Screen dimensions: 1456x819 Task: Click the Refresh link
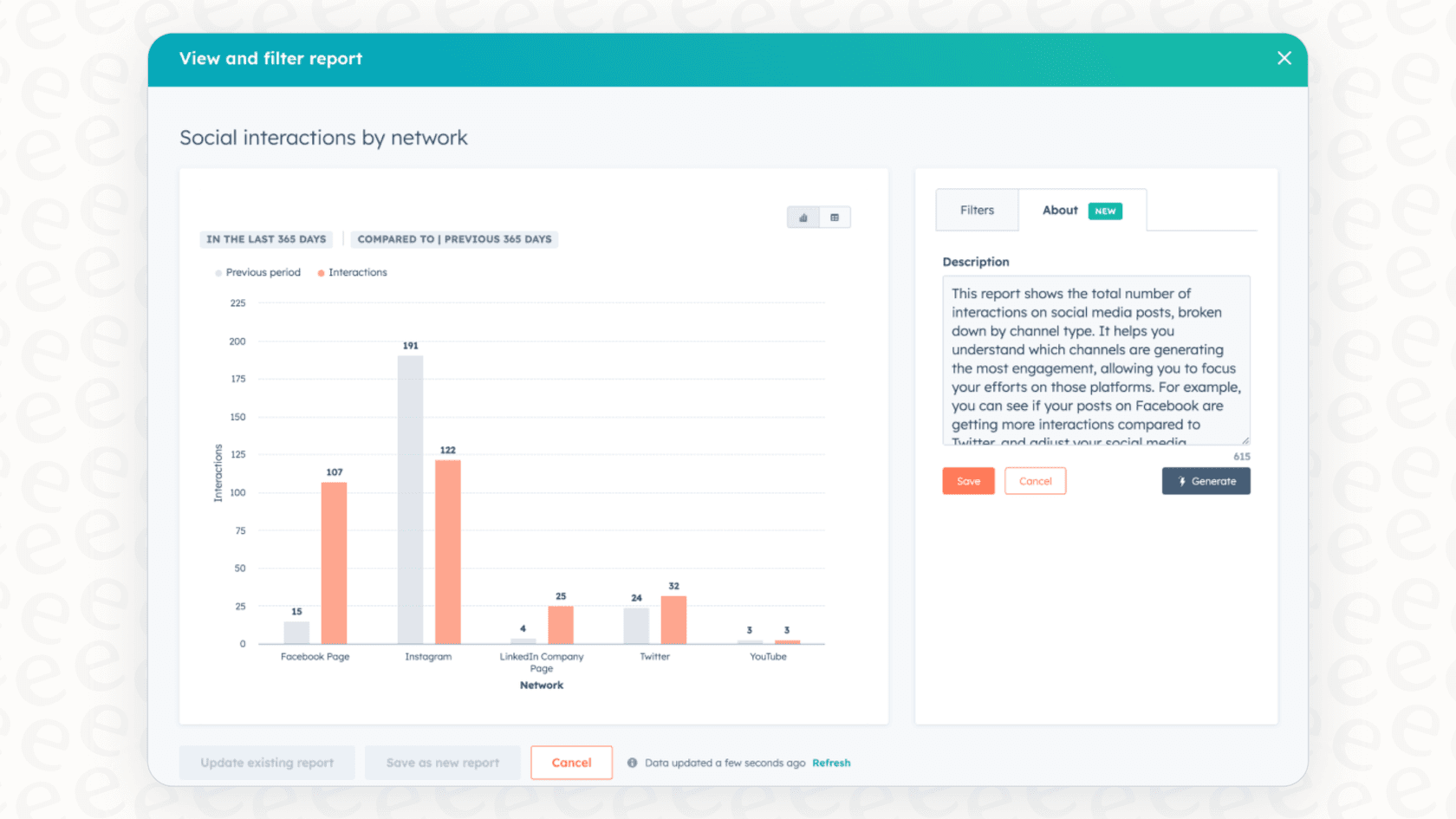click(831, 763)
